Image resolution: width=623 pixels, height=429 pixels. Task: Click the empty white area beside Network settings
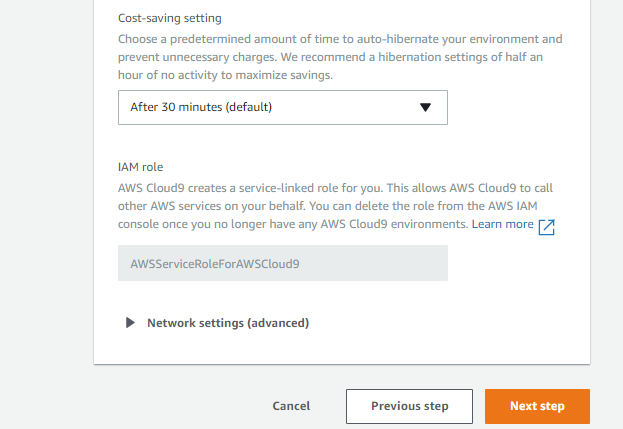[x=450, y=323]
